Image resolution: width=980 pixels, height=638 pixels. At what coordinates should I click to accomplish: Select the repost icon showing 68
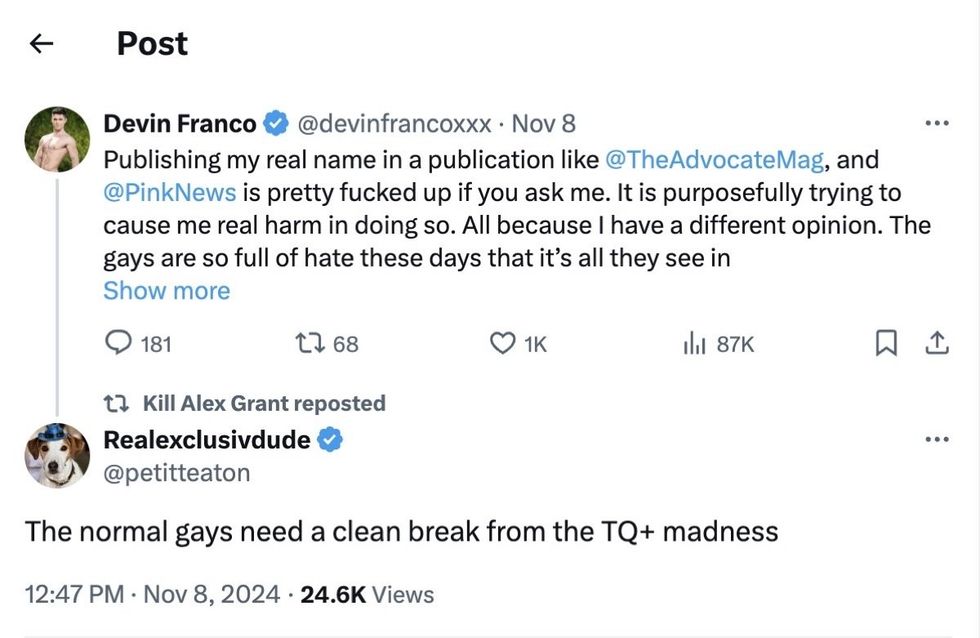(x=310, y=343)
